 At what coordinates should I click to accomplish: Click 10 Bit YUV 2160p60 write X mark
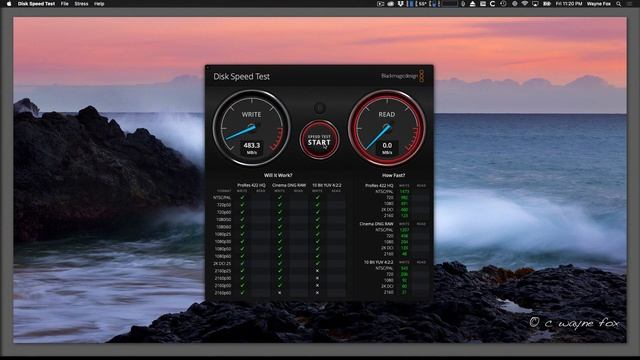(x=317, y=293)
